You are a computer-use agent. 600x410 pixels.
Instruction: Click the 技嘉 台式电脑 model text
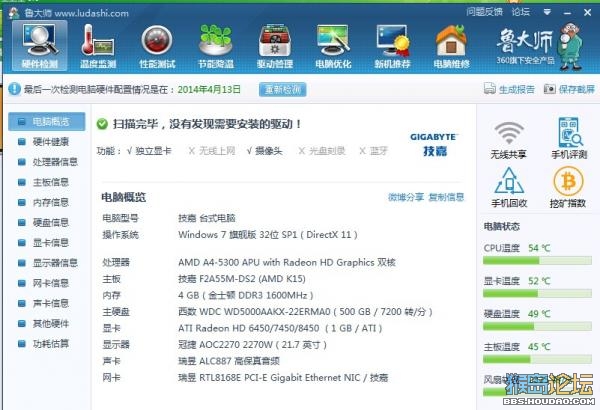click(207, 218)
